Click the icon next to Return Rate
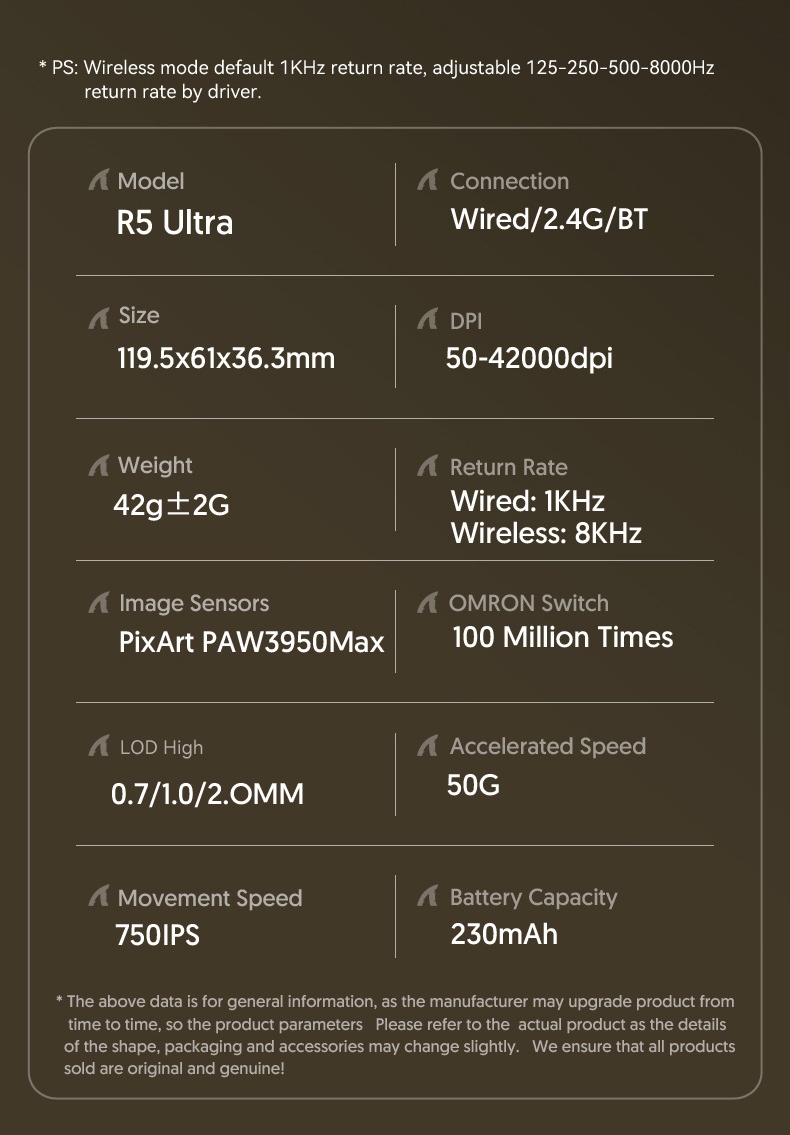The width and height of the screenshot is (790, 1135). click(428, 466)
